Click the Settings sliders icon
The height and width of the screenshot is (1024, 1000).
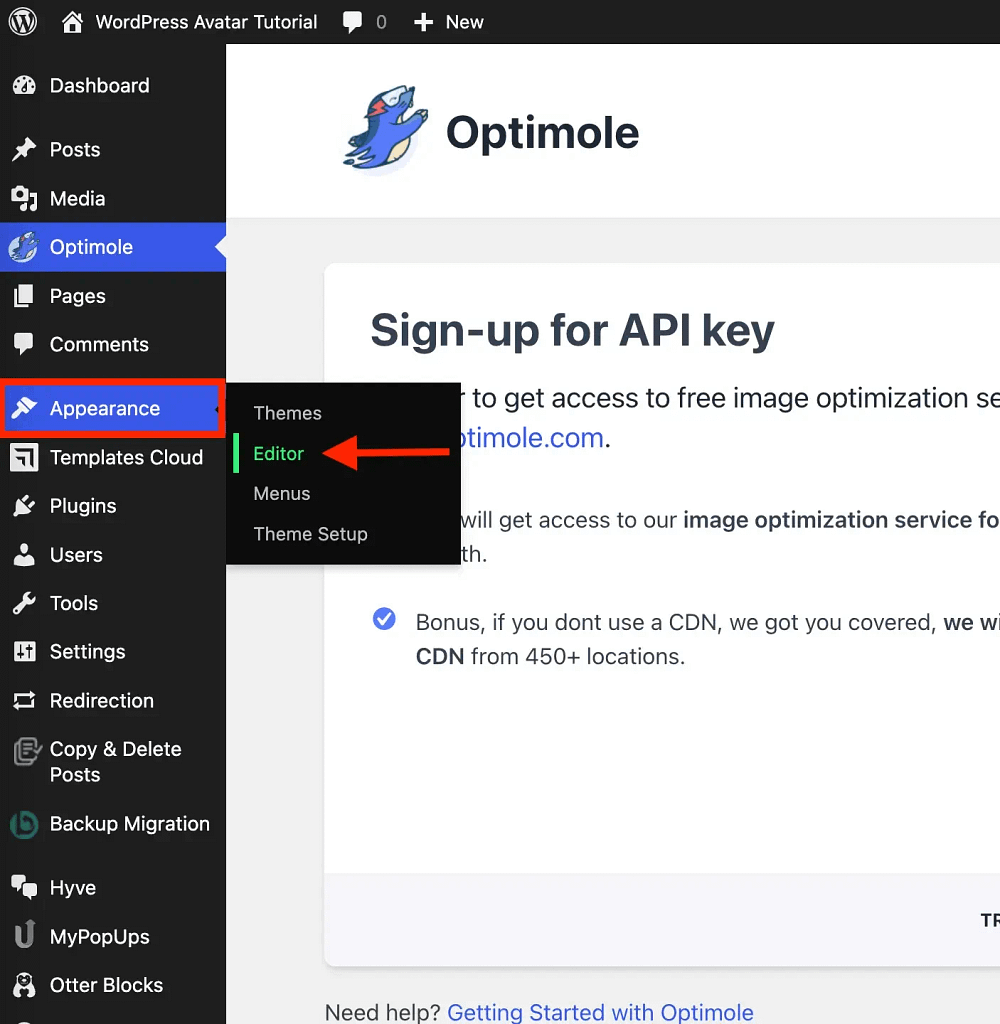pyautogui.click(x=24, y=652)
